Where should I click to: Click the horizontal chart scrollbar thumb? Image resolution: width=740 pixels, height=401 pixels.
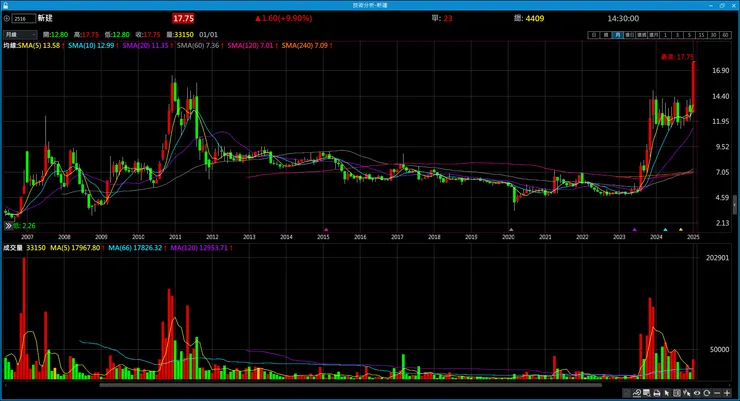point(350,385)
